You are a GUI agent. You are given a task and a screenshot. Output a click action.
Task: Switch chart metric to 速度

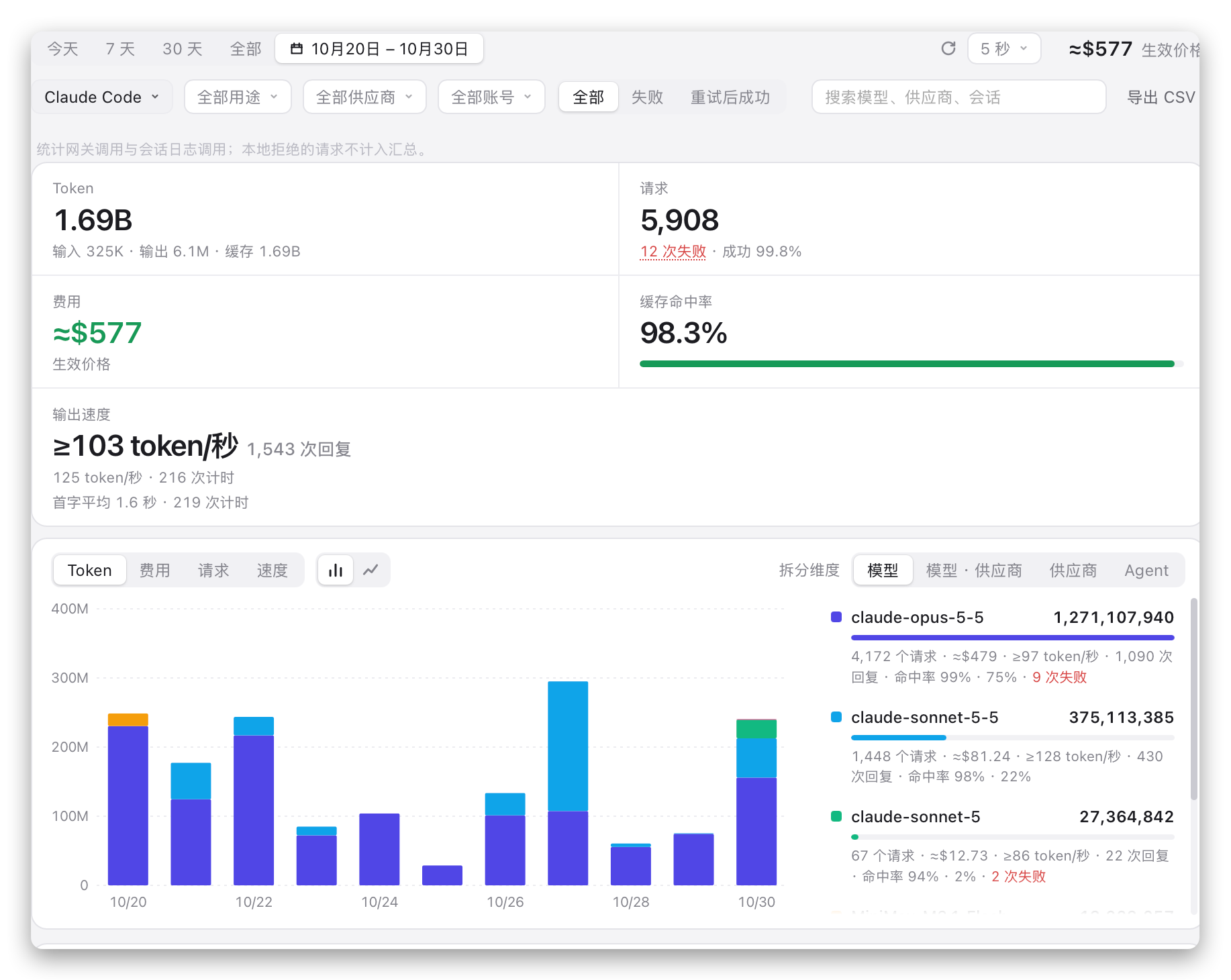[x=272, y=571]
